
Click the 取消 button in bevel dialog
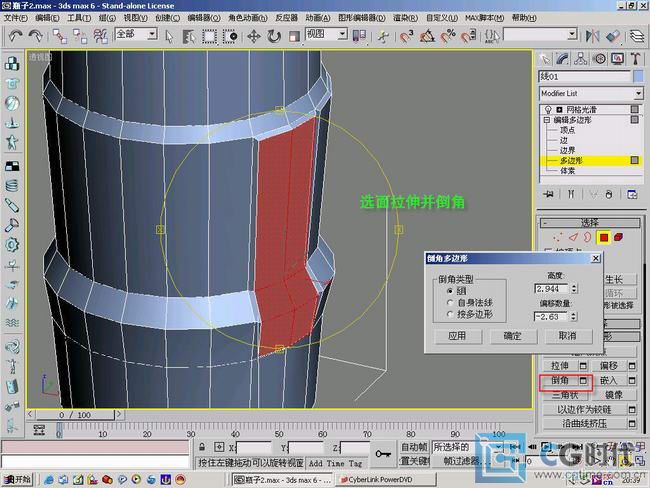click(x=568, y=336)
